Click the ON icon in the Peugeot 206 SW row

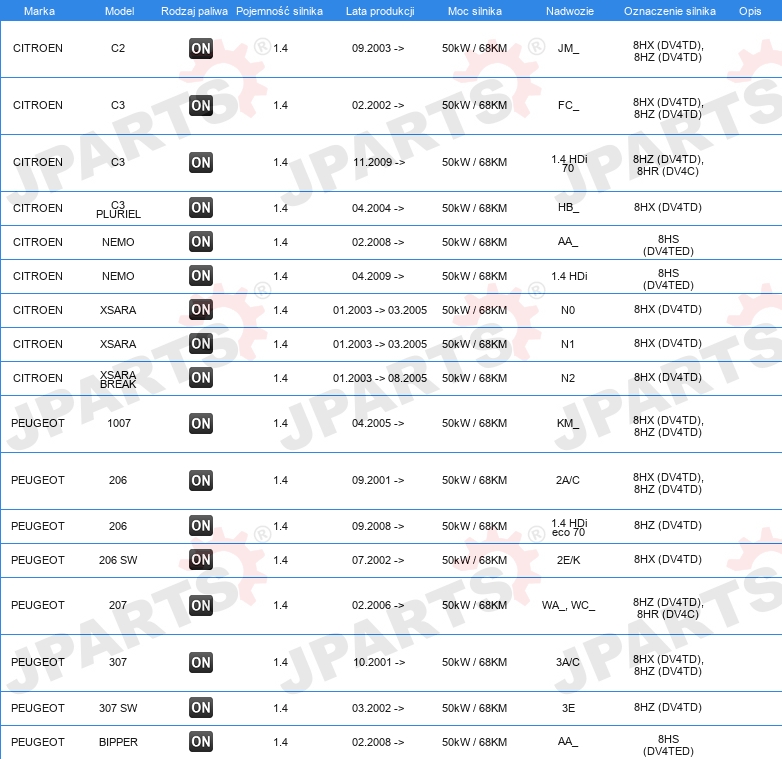coord(201,560)
